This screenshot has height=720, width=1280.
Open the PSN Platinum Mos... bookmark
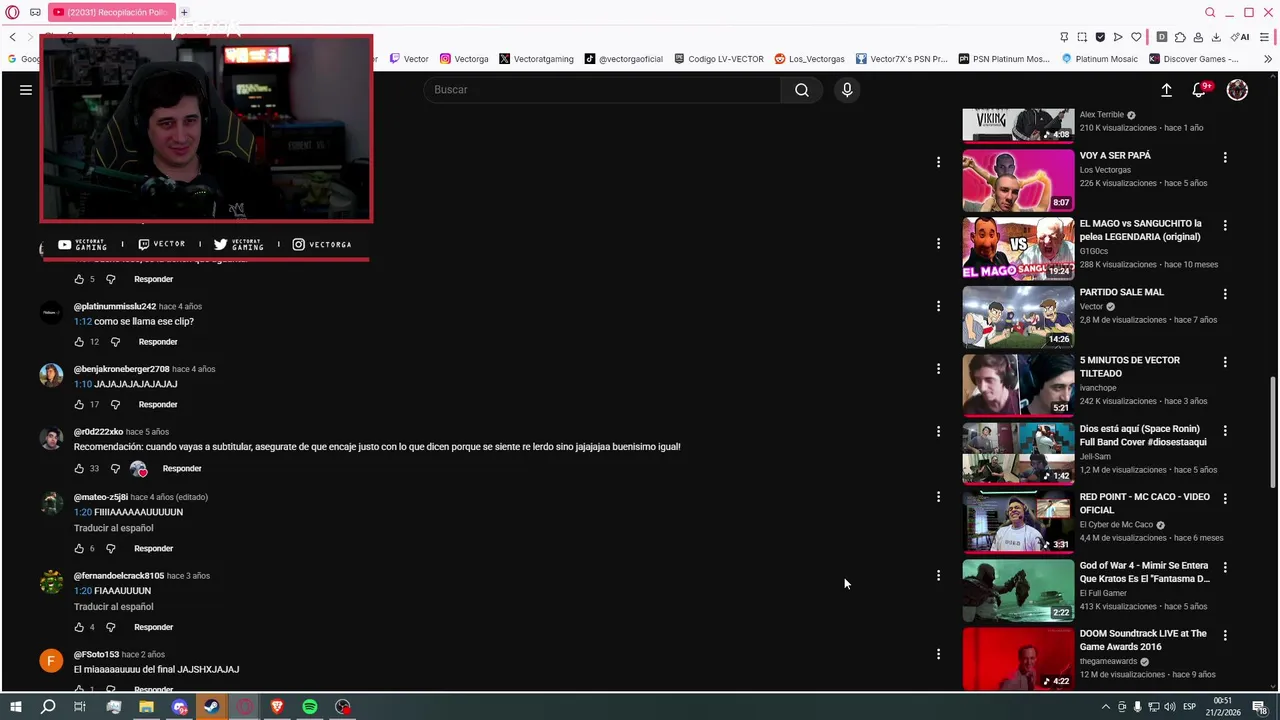coord(1004,59)
